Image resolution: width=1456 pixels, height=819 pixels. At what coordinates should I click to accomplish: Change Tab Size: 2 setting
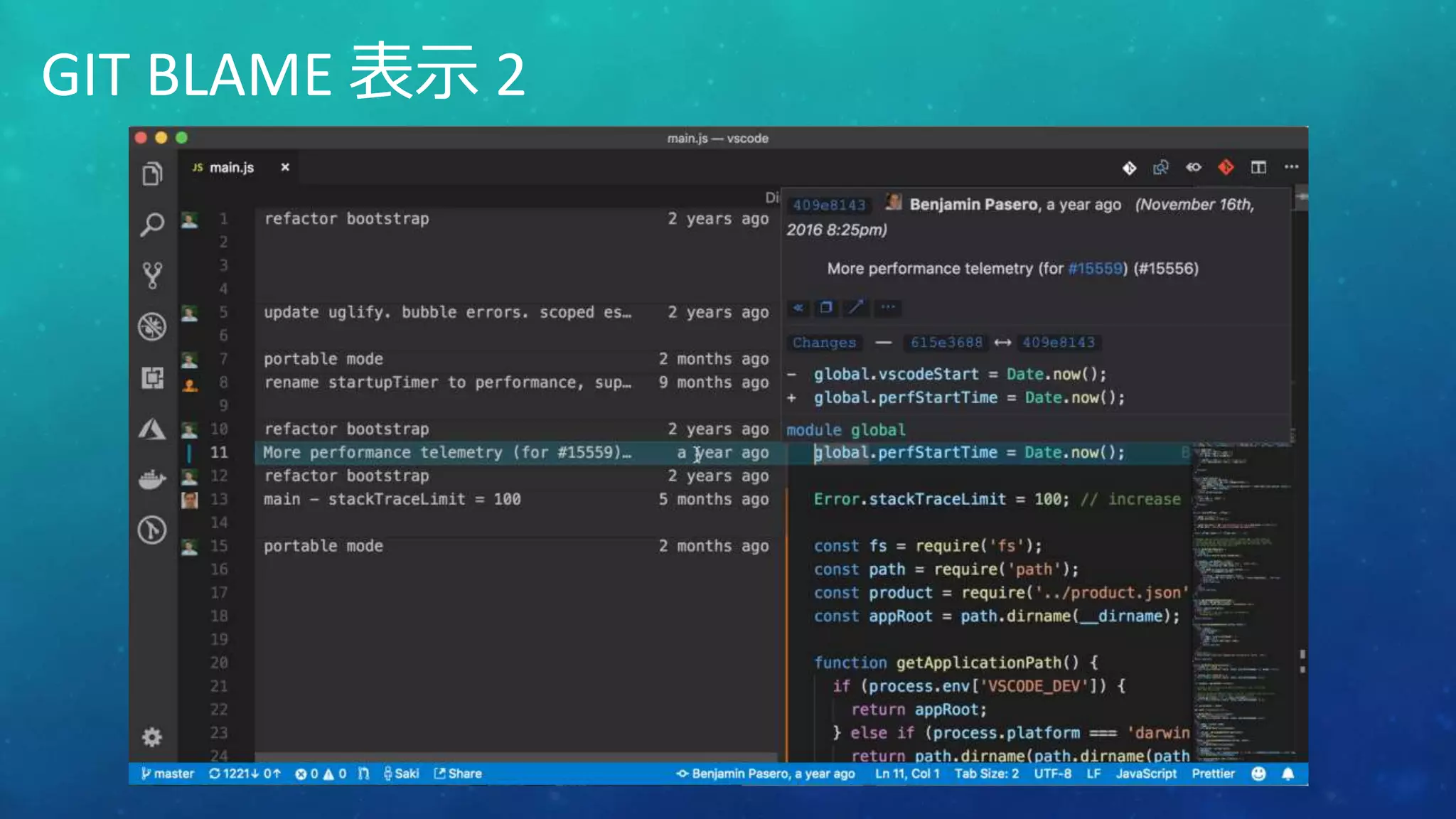tap(987, 773)
